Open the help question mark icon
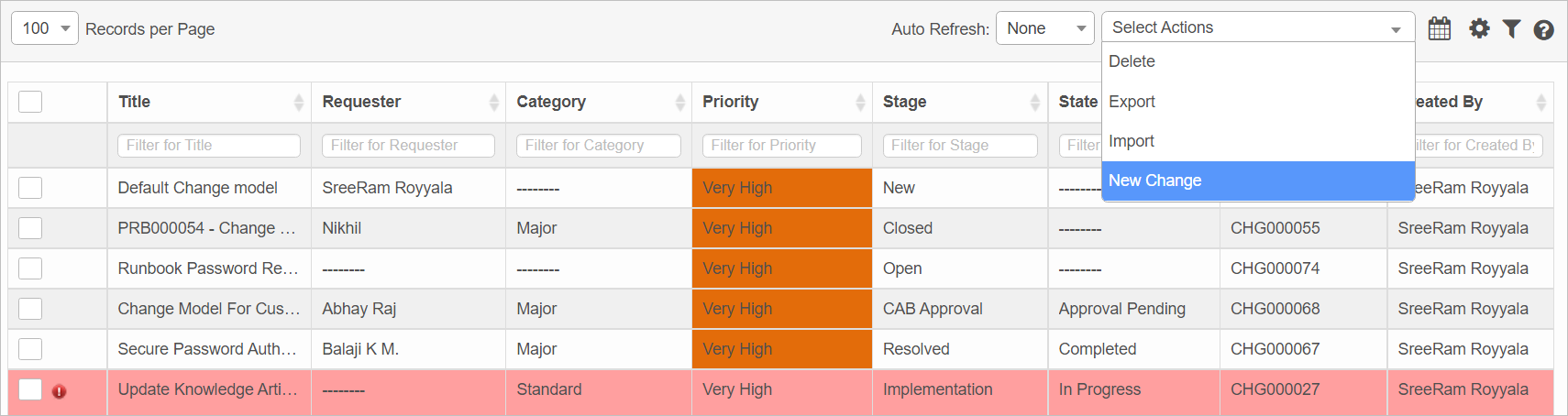 click(x=1543, y=29)
